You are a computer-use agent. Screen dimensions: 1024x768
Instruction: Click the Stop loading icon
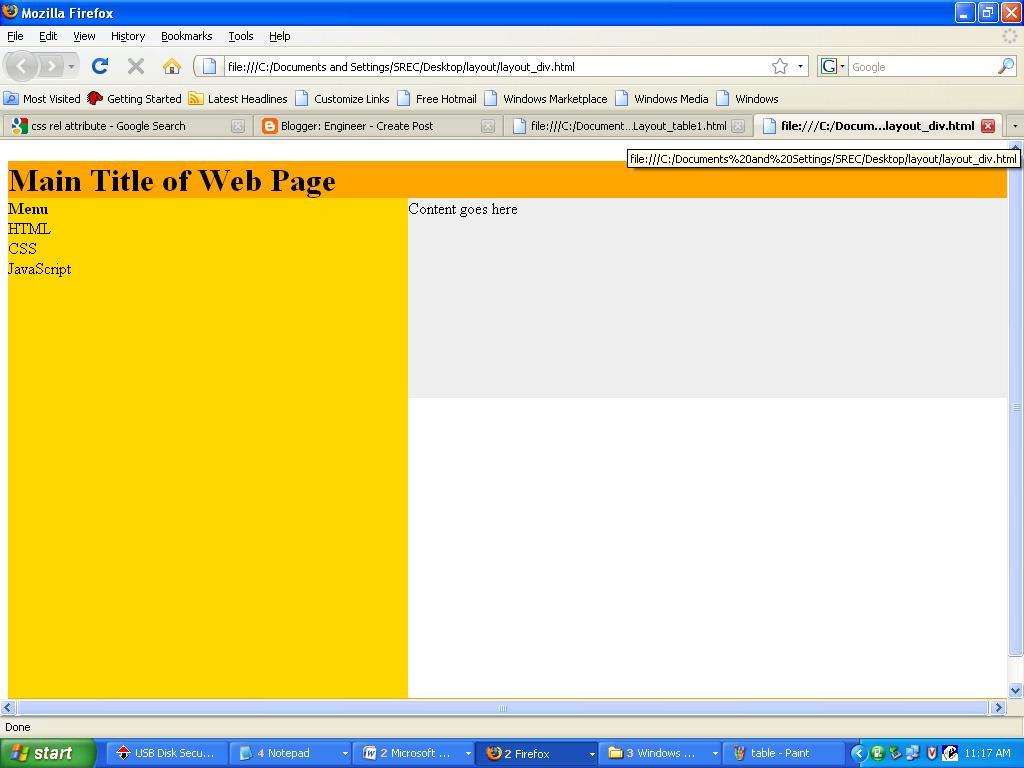coord(135,66)
